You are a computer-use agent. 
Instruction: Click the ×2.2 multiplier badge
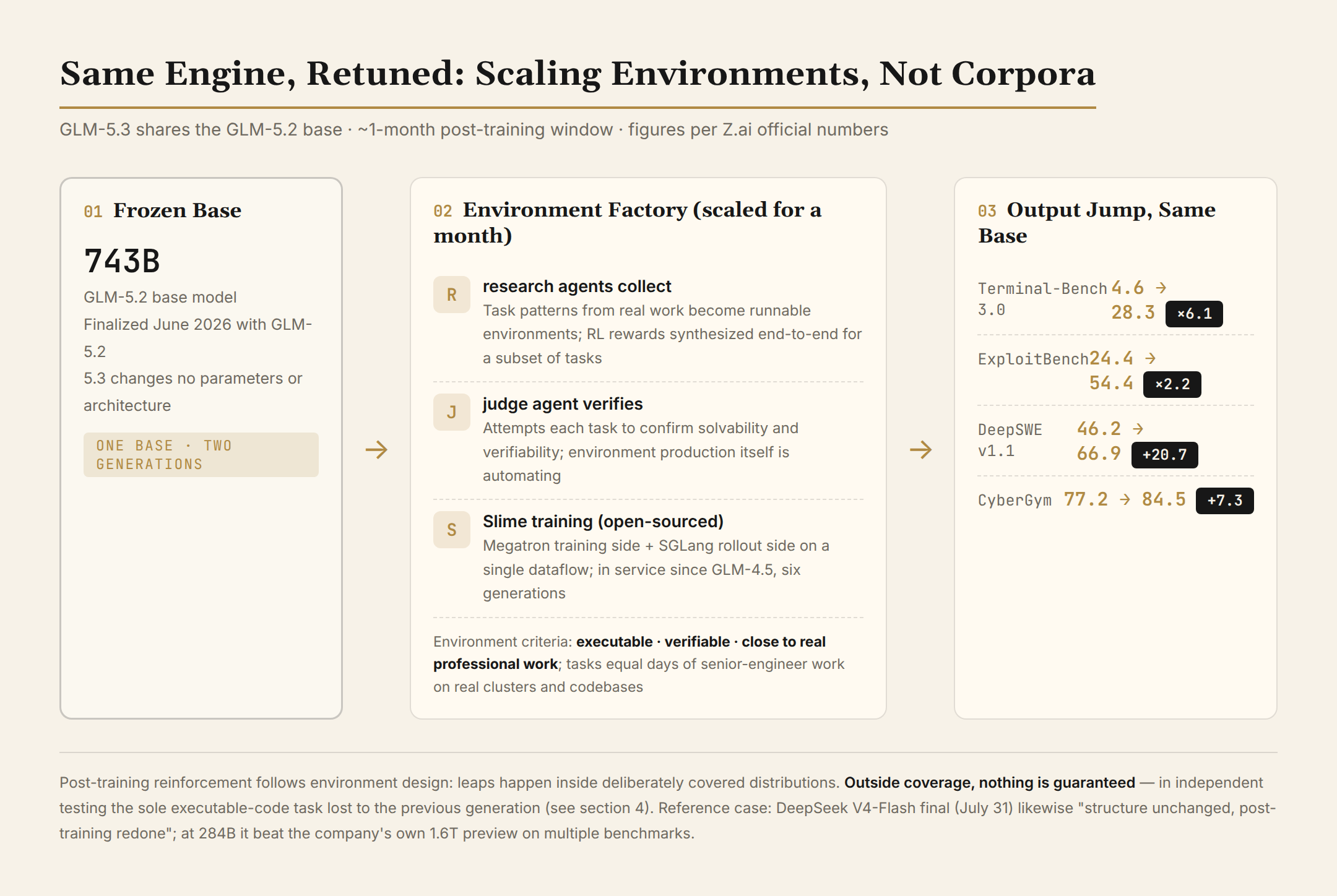(x=1172, y=384)
